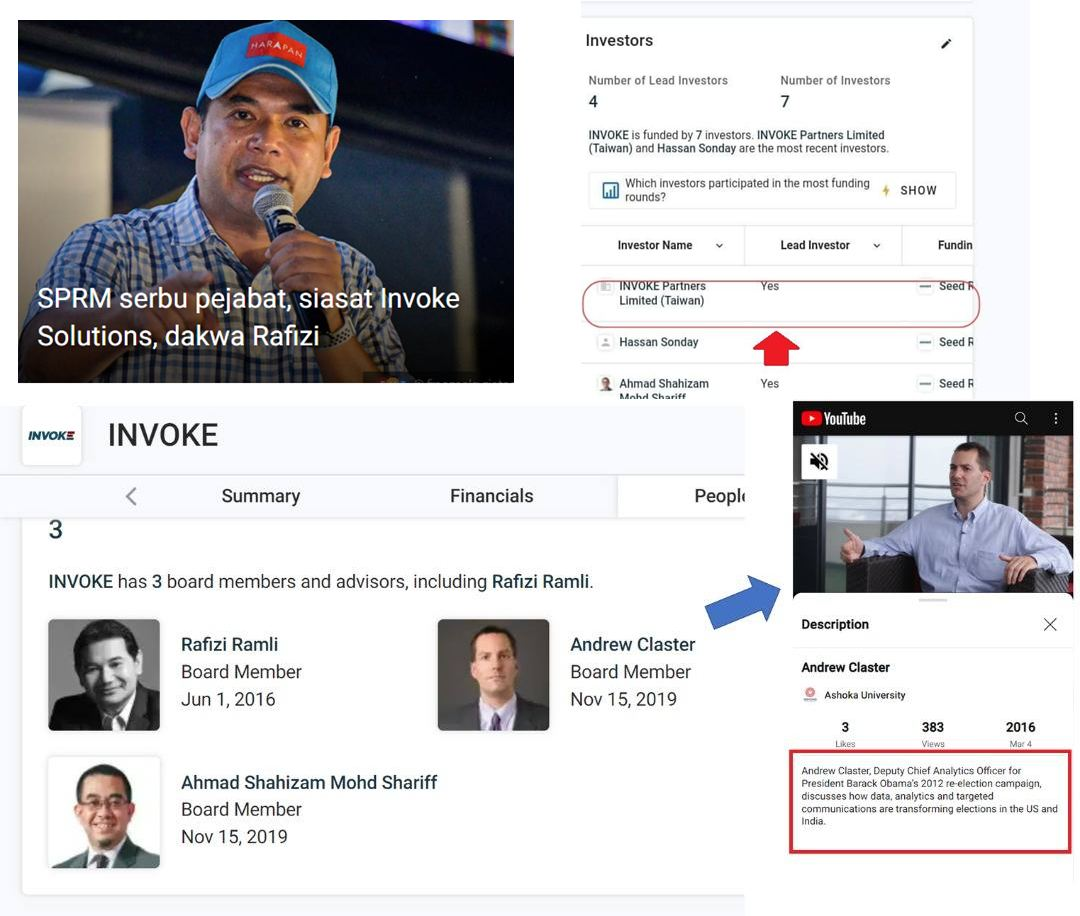Click the collapse dash icon in Ahmad Shahizam row
This screenshot has height=916, width=1080.
(925, 384)
